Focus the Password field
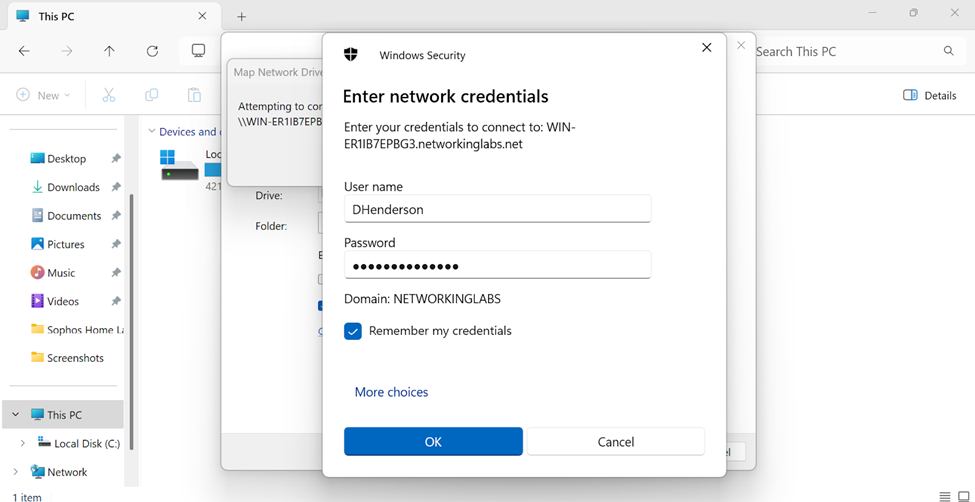 tap(497, 266)
